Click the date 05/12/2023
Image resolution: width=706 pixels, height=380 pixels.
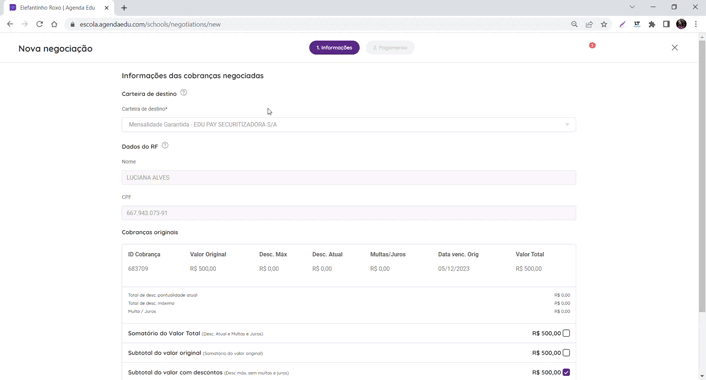(x=453, y=269)
